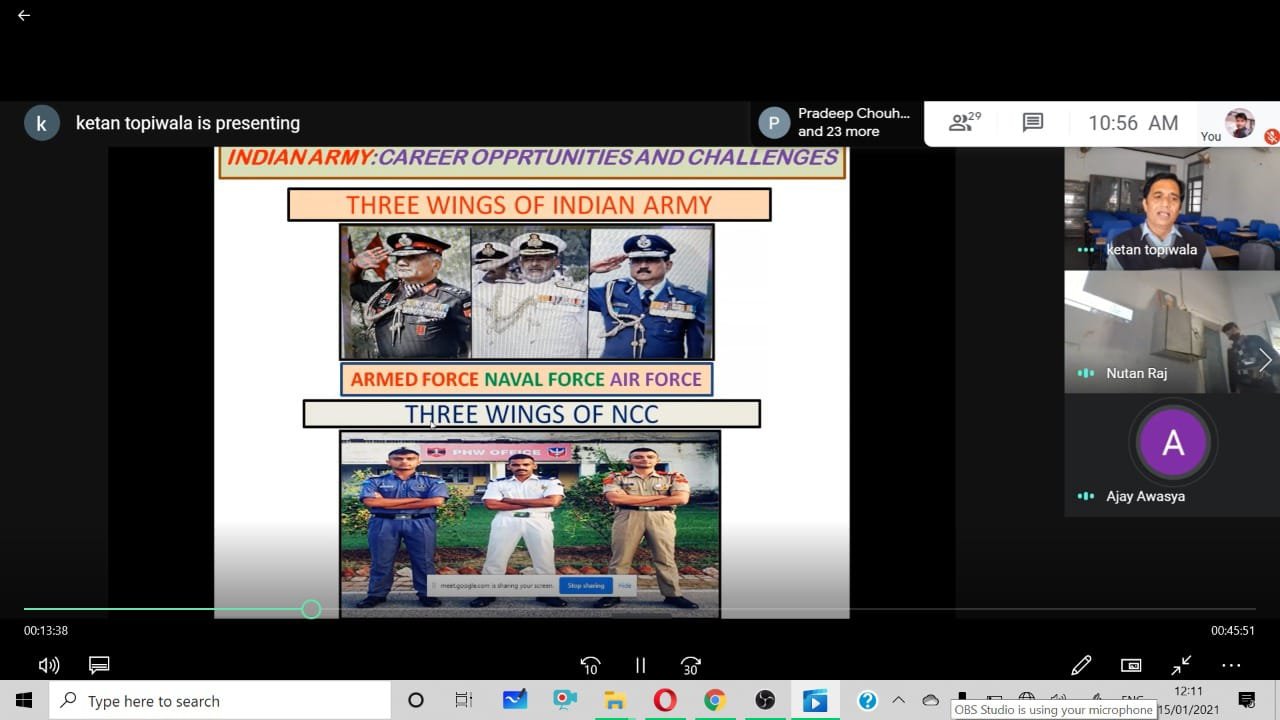
Task: Skip back 10 seconds
Action: pyautogui.click(x=590, y=665)
